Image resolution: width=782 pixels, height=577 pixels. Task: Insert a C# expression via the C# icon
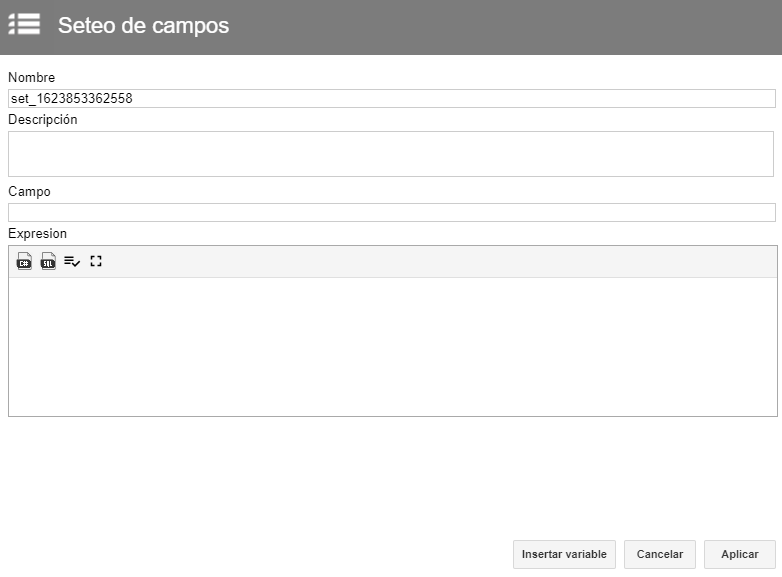[24, 261]
